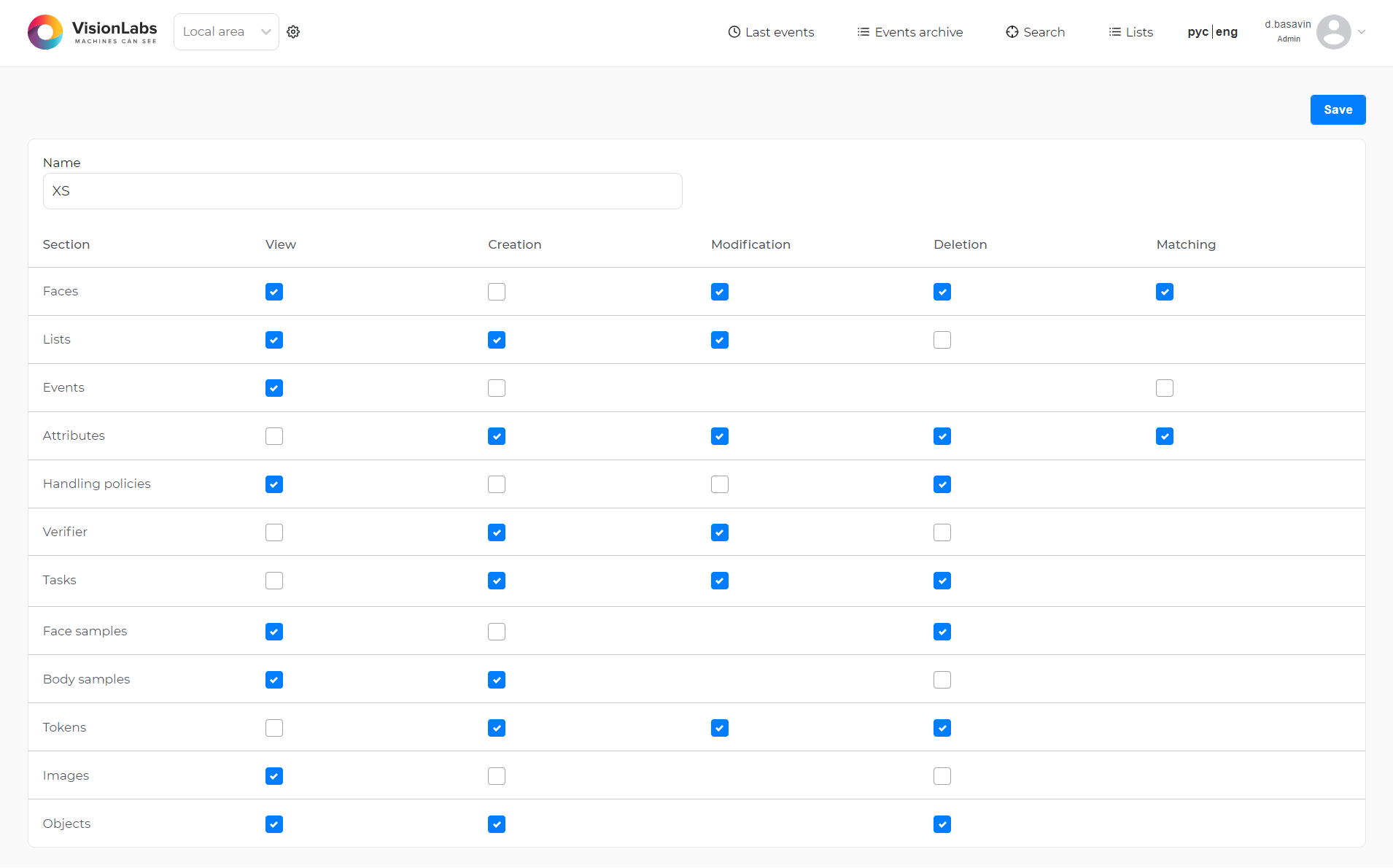Uncheck Attributes Deletion permission

click(942, 436)
